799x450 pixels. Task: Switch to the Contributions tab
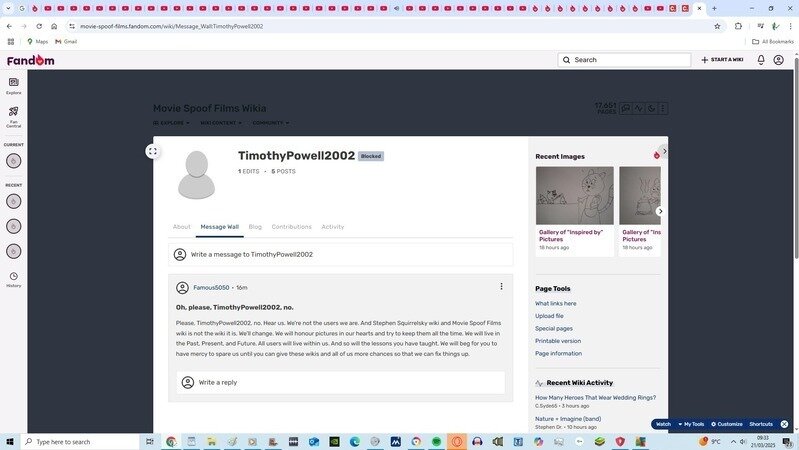click(x=291, y=227)
